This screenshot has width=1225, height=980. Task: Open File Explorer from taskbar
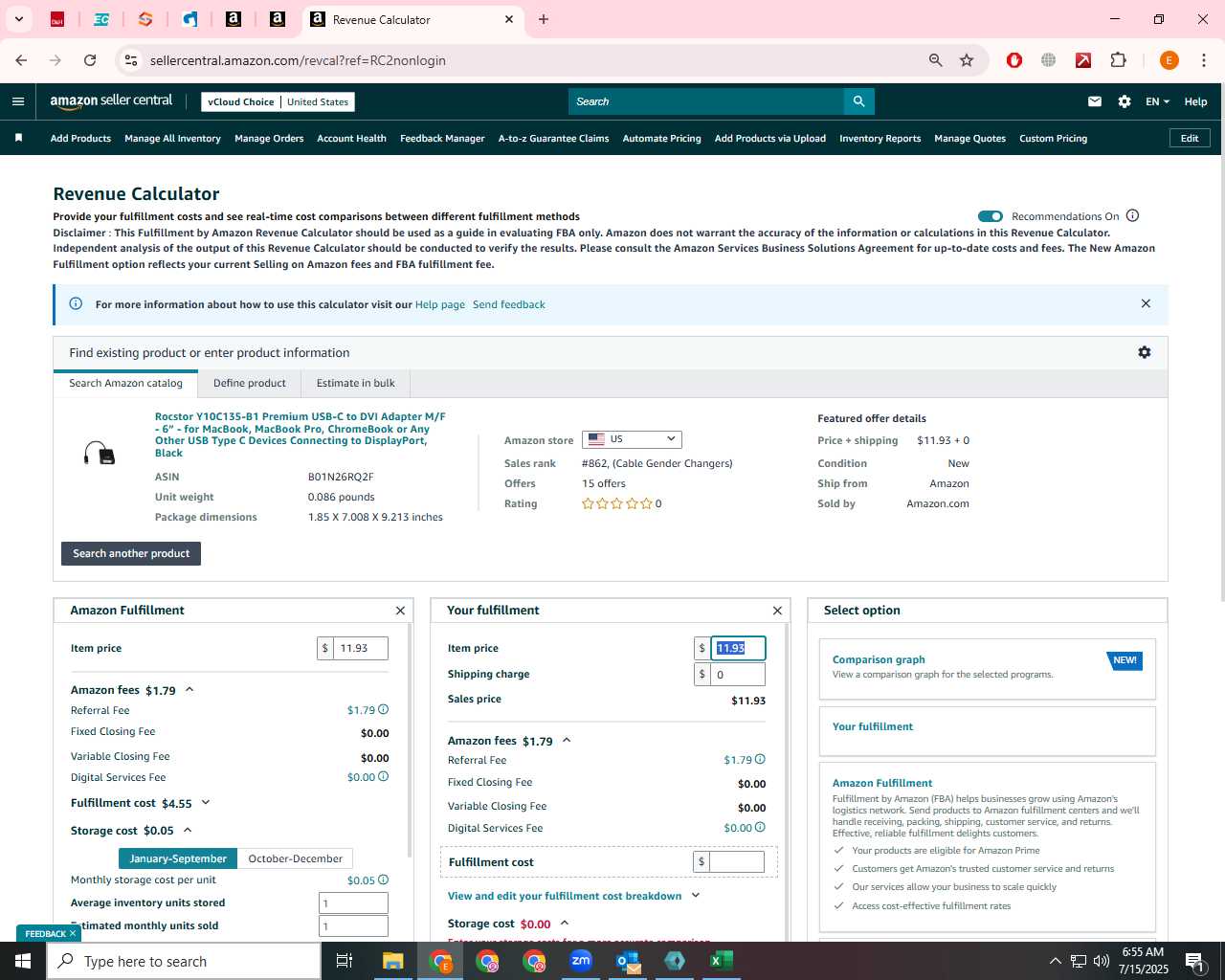point(393,961)
